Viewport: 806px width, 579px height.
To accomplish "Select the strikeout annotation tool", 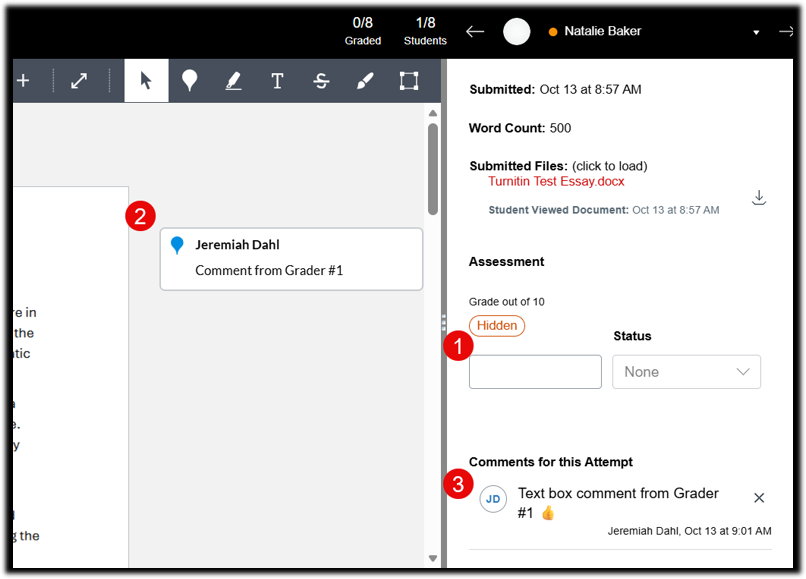I will 321,81.
